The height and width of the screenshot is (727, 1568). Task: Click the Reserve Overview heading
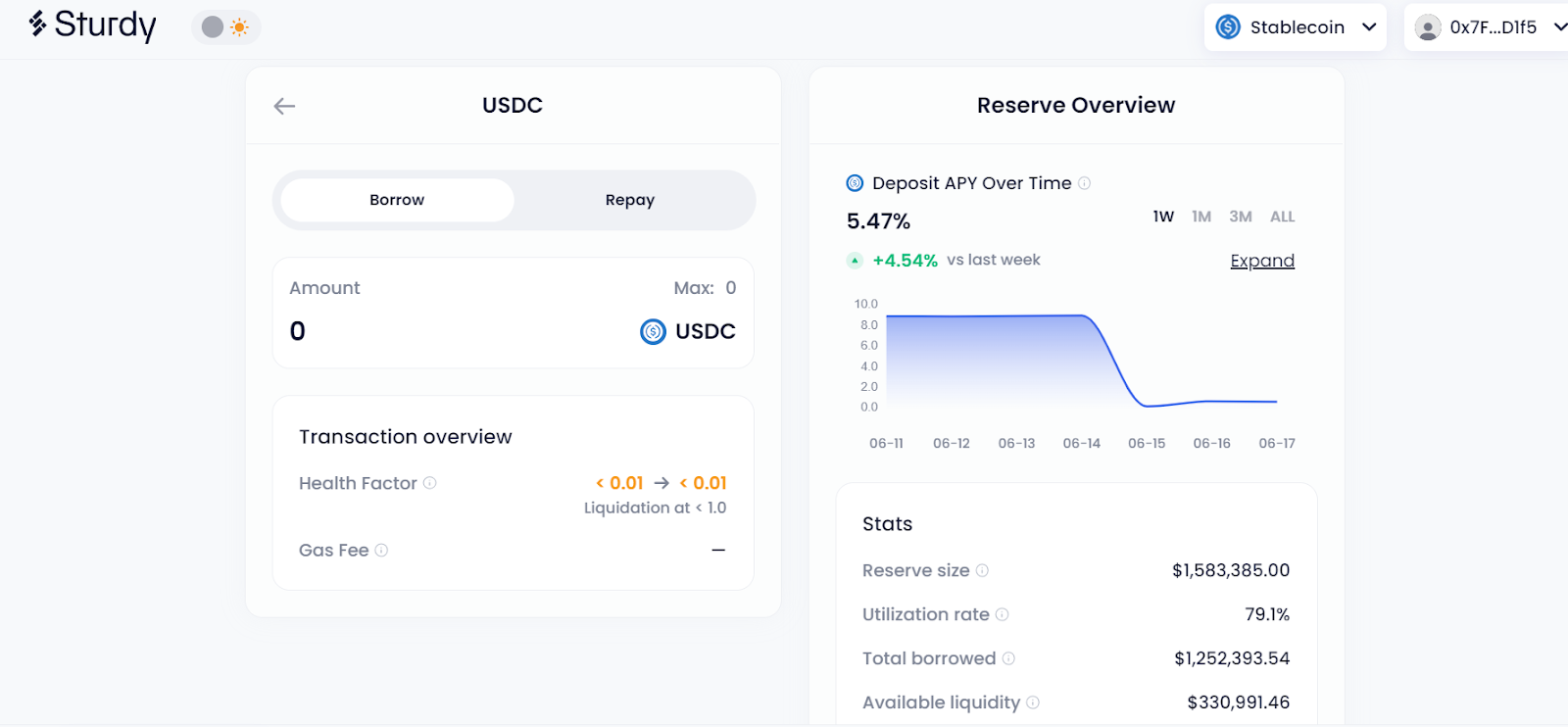pos(1076,106)
